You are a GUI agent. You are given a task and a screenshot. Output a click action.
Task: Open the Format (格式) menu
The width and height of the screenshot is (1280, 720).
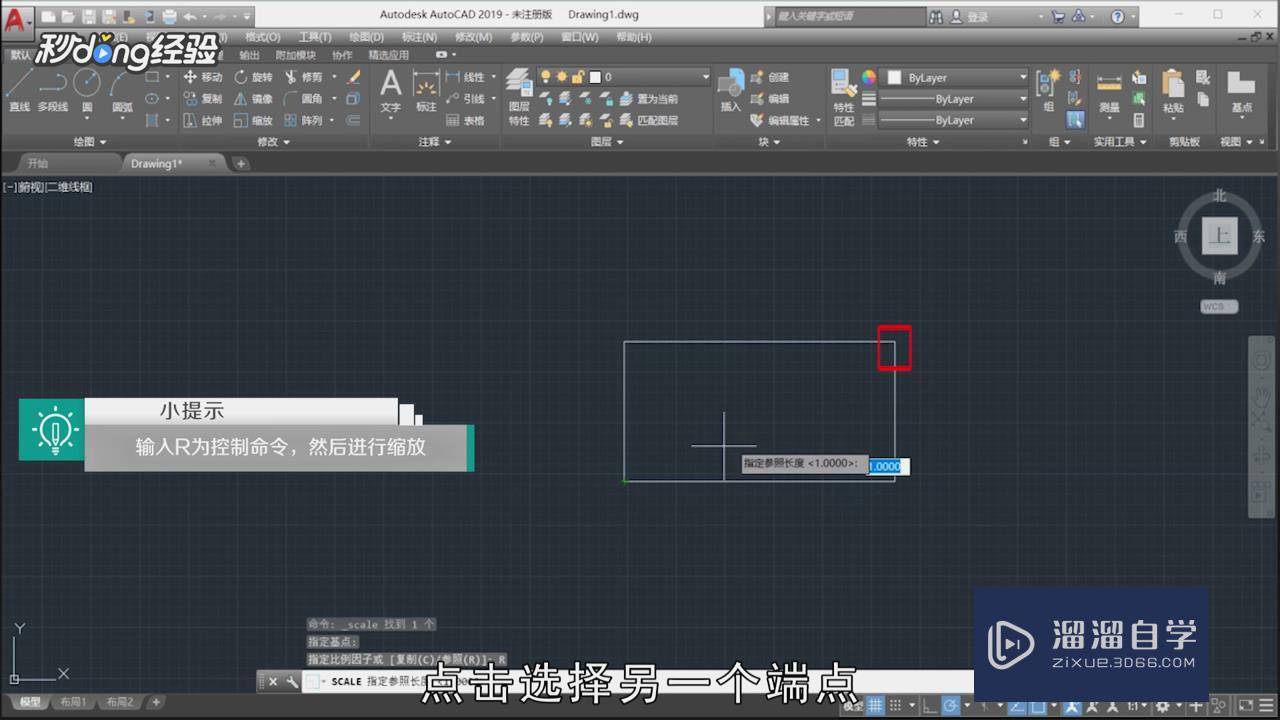[263, 37]
